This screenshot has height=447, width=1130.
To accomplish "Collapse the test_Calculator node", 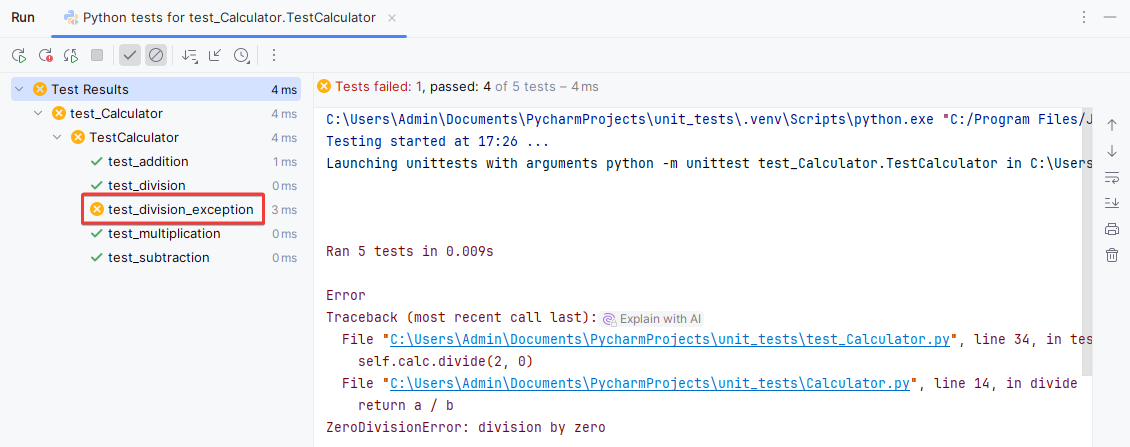I will pyautogui.click(x=38, y=114).
